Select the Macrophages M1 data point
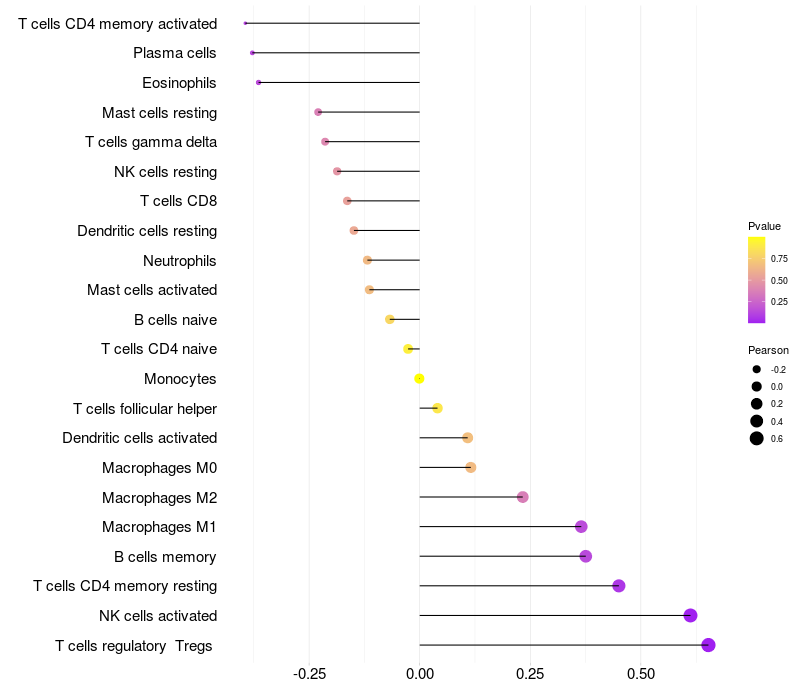 tap(581, 527)
